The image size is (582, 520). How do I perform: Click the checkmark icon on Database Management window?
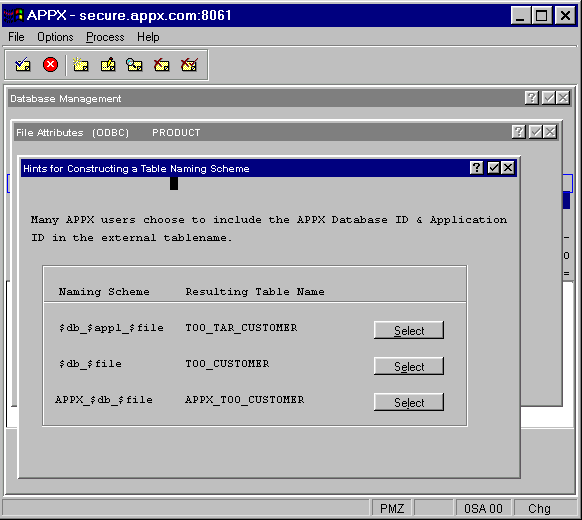coord(549,98)
